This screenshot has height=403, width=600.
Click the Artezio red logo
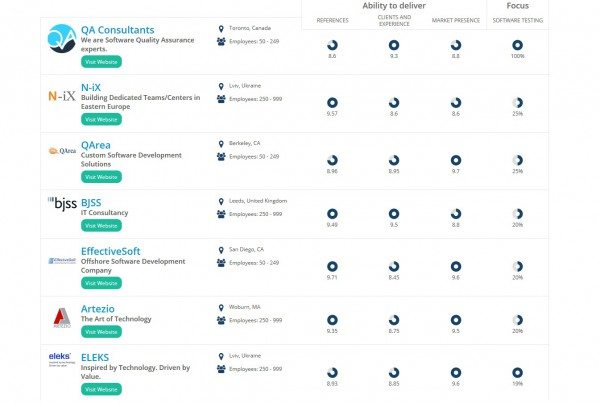pos(62,318)
